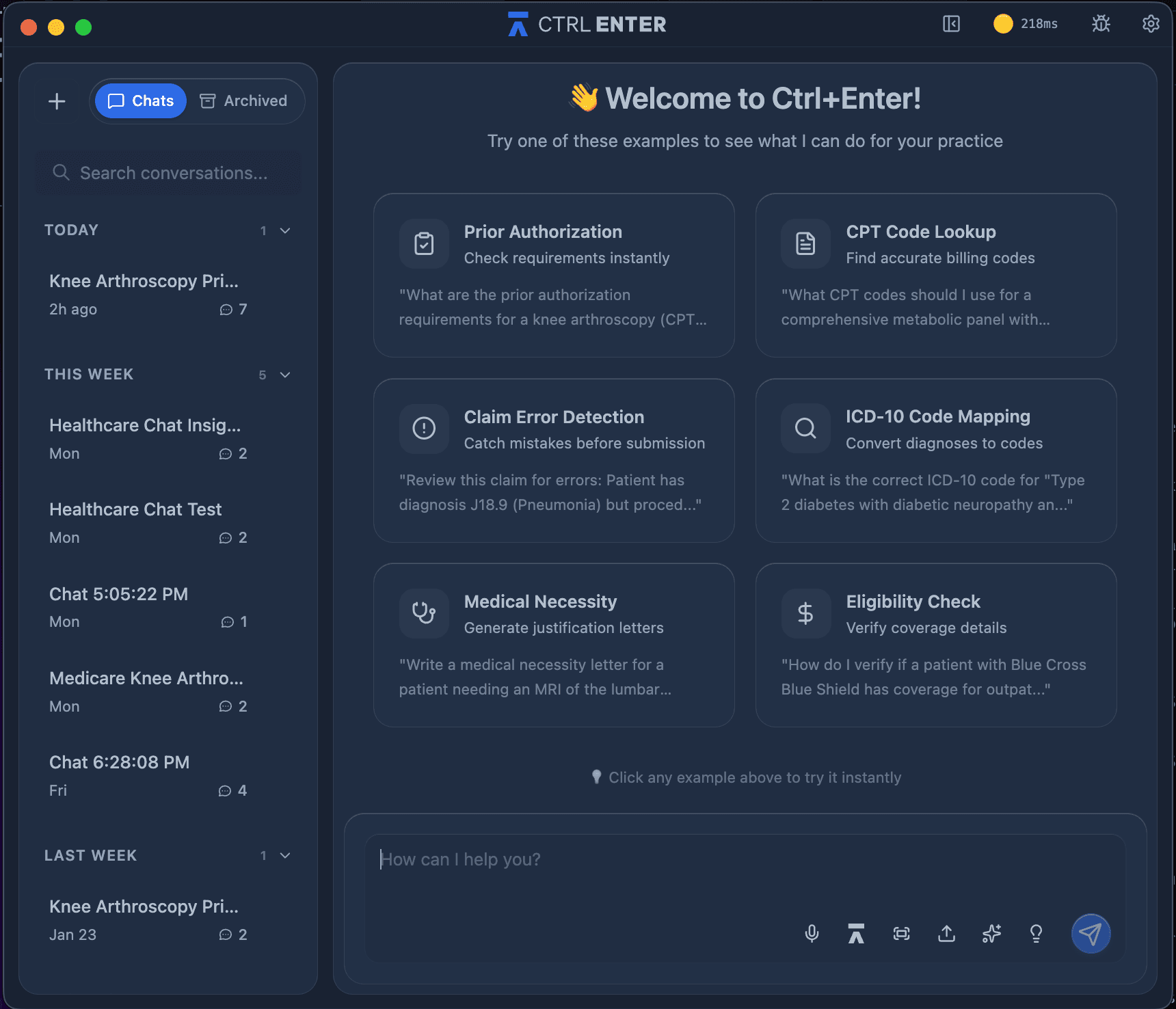The image size is (1176, 1009).
Task: Click the lightbulb suggestions icon in input toolbar
Action: [1036, 933]
